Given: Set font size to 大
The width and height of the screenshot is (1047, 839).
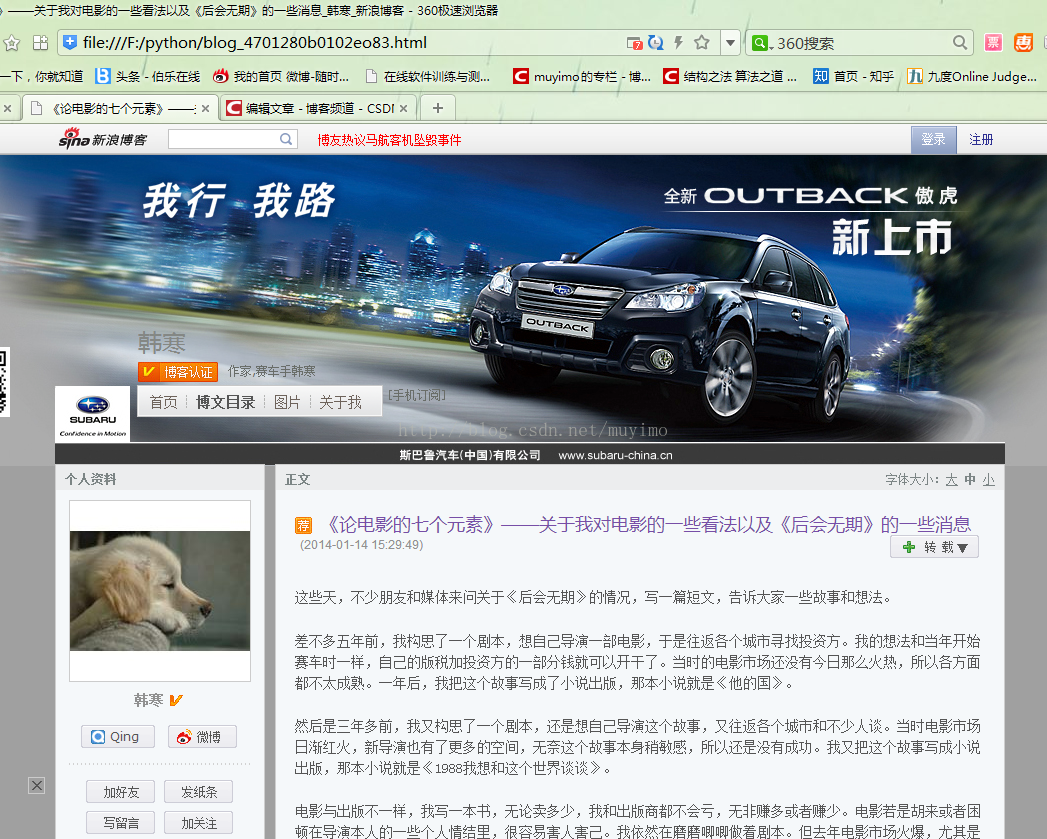Looking at the screenshot, I should click(952, 480).
